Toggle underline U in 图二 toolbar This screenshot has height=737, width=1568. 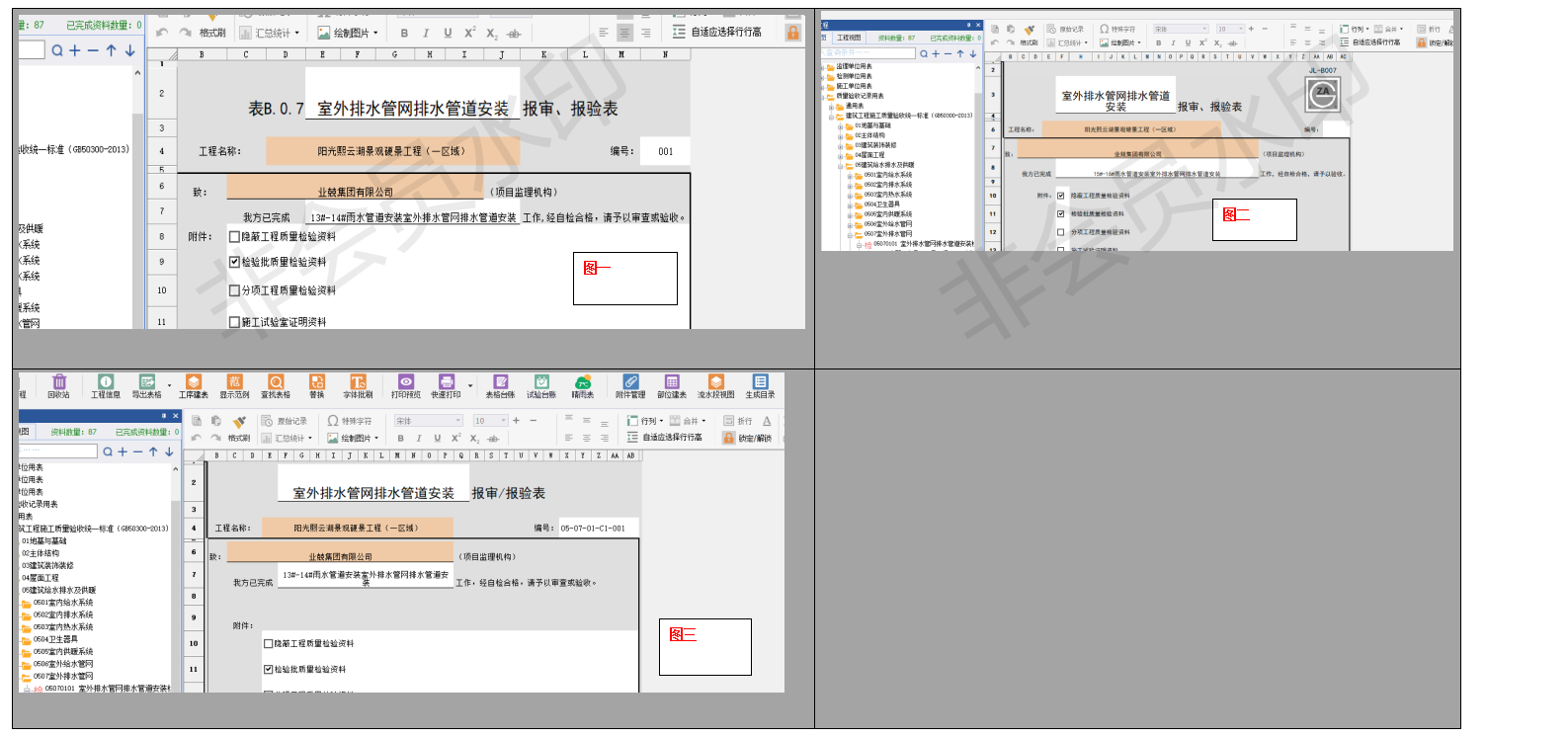1188,43
